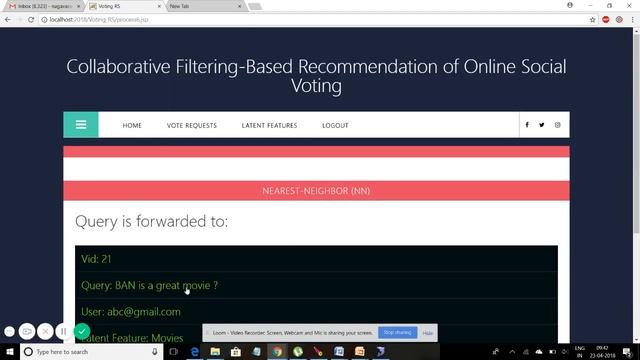Open Microsoft Store from taskbar
Screen dimensions: 640x360
tap(236, 351)
